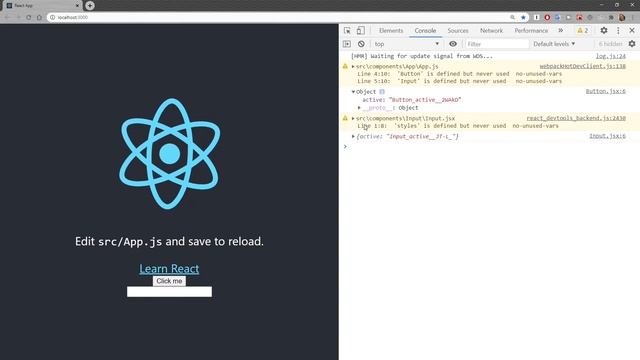Select the "'Button' is defined but never used" line

tap(460, 74)
